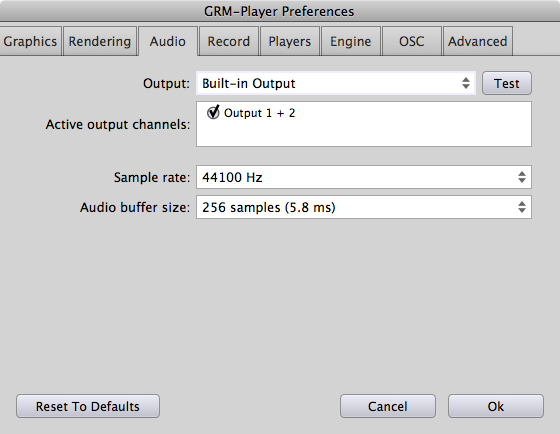Open the Output device dropdown
Viewport: 560px width, 434px height.
point(336,83)
